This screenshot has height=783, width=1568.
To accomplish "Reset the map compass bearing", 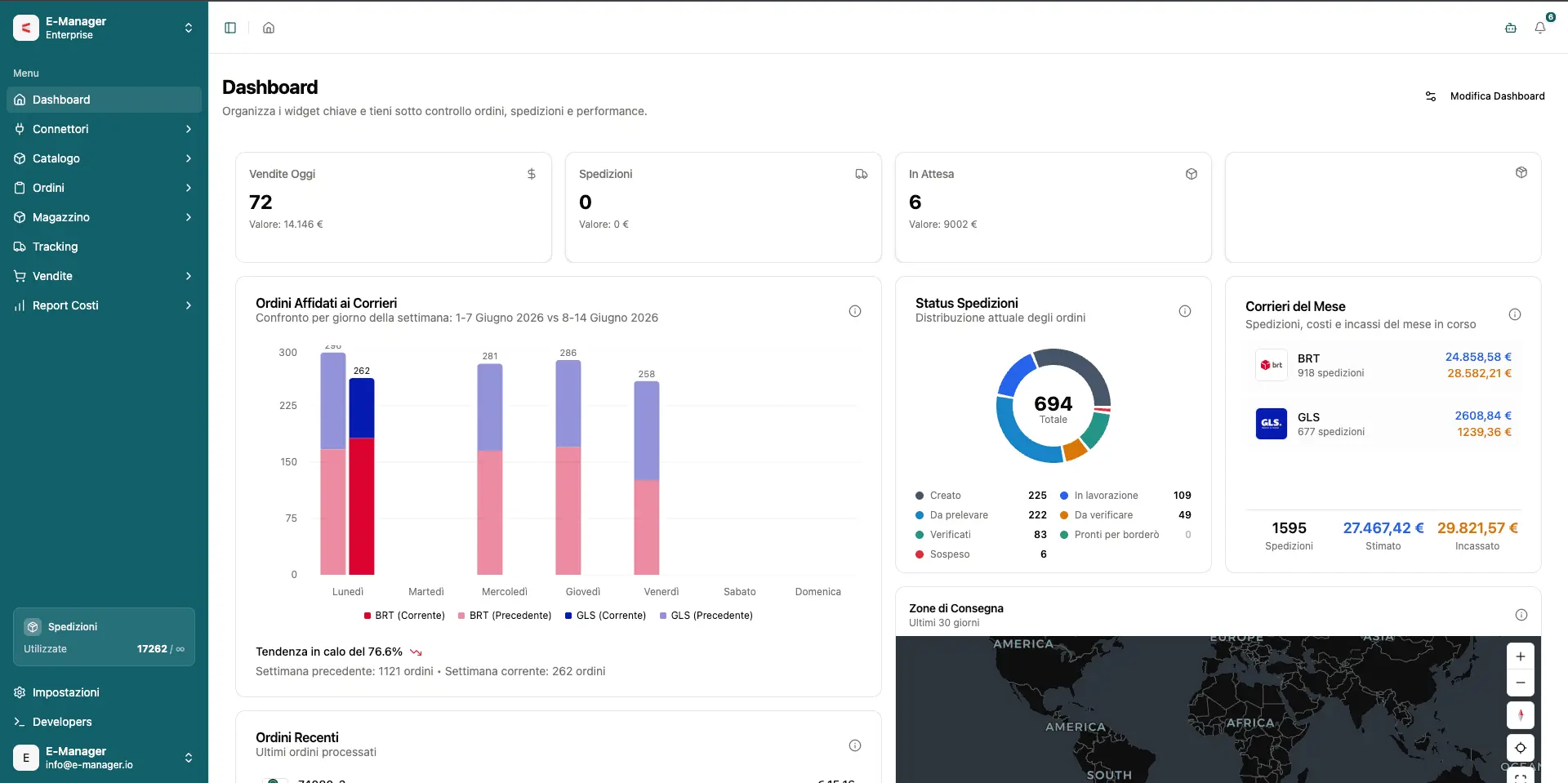I will point(1521,715).
